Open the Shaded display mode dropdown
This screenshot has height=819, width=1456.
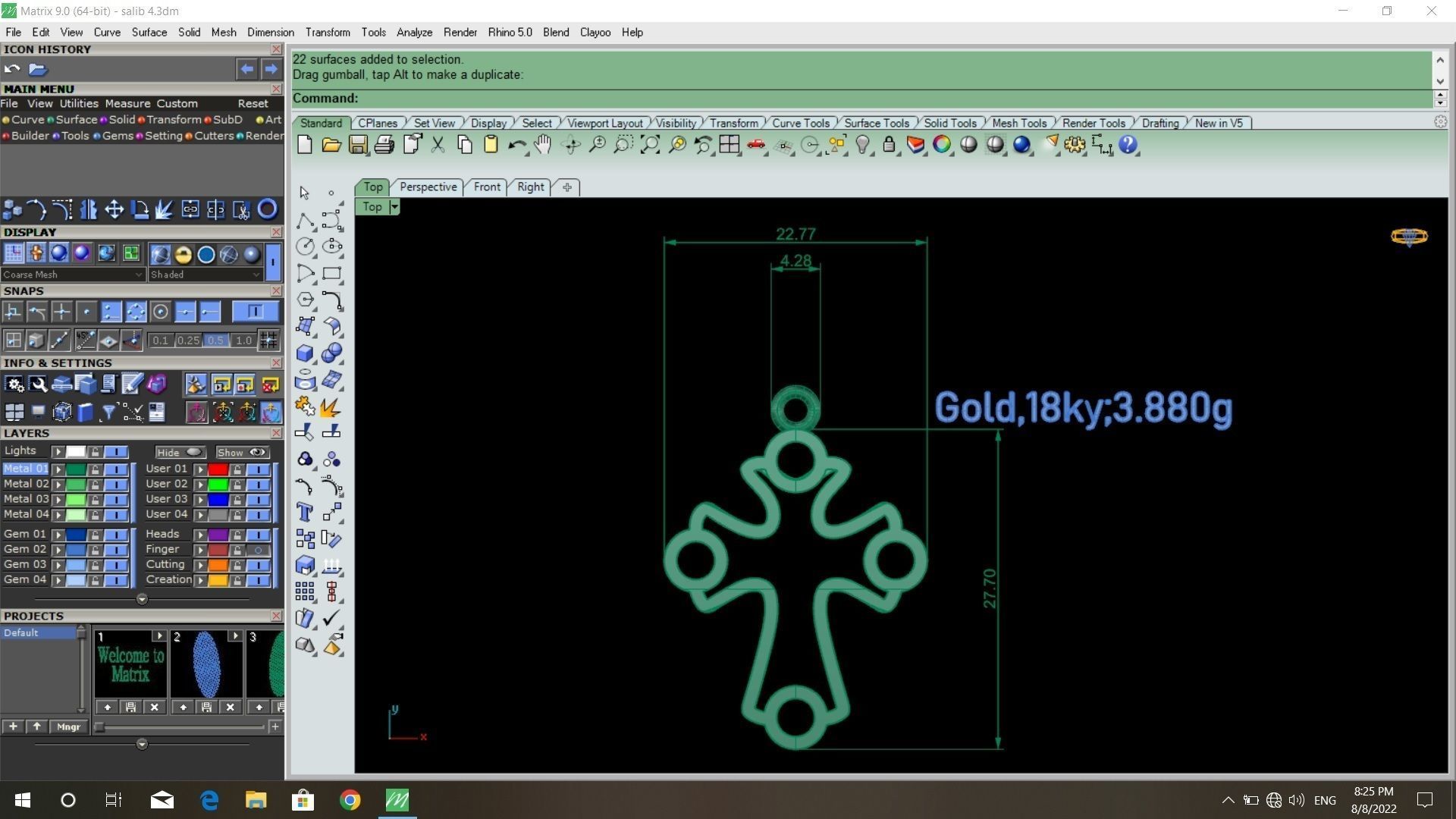pos(205,275)
